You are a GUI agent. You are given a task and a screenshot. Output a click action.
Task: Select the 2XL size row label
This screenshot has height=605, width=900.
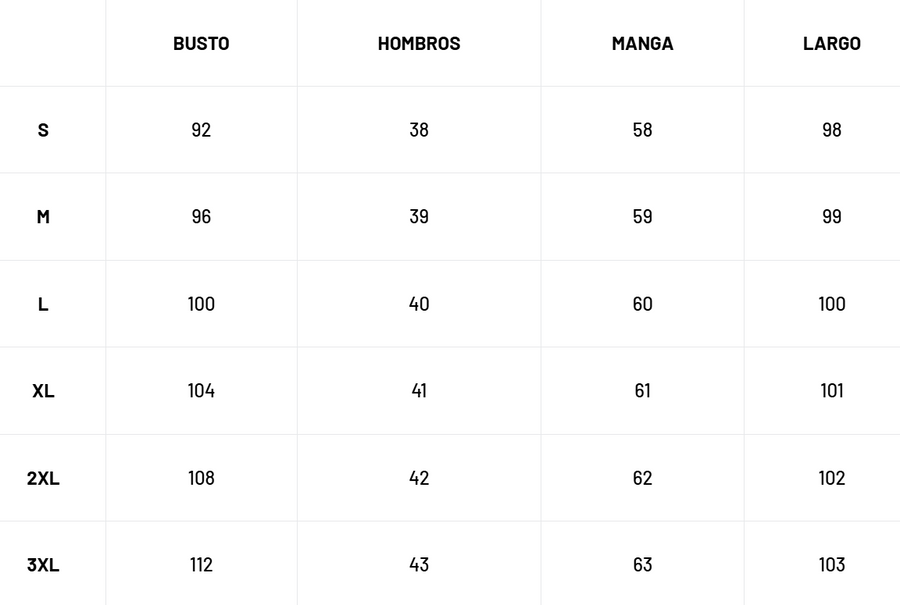(43, 478)
